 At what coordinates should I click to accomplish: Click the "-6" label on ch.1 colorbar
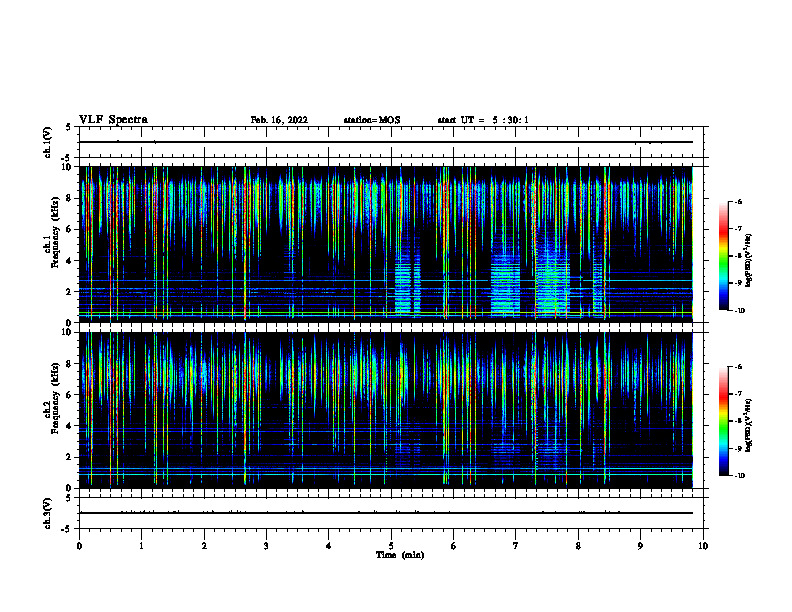pyautogui.click(x=737, y=201)
